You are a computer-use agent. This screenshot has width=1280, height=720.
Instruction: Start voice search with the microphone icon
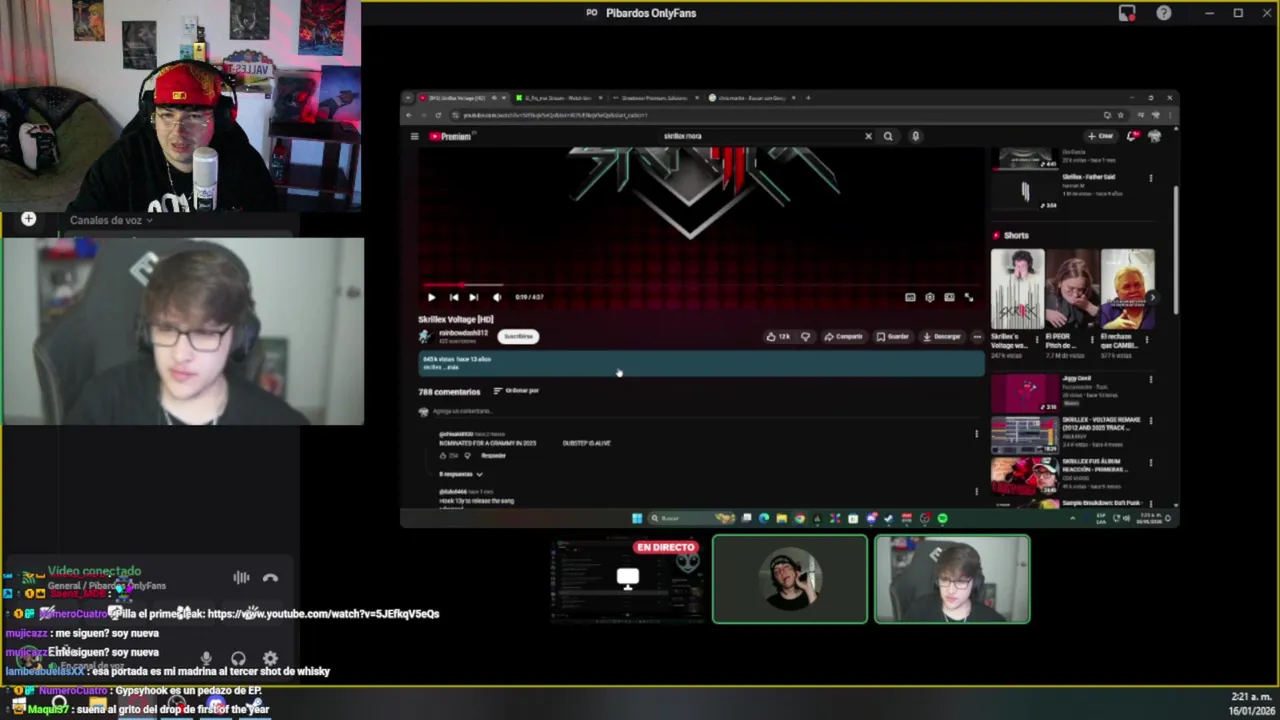coord(915,136)
